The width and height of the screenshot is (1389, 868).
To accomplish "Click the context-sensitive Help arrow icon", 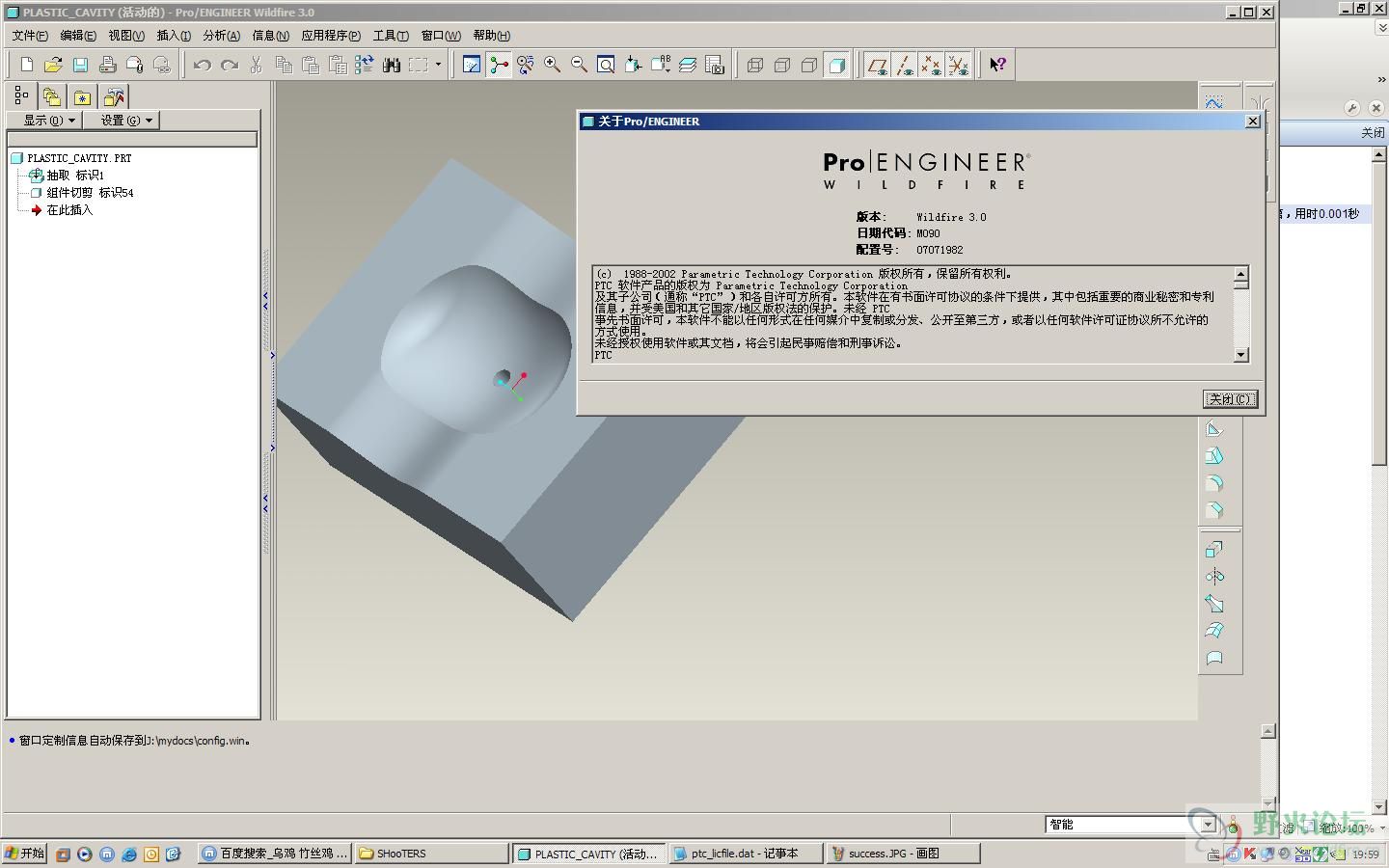I will (x=998, y=65).
